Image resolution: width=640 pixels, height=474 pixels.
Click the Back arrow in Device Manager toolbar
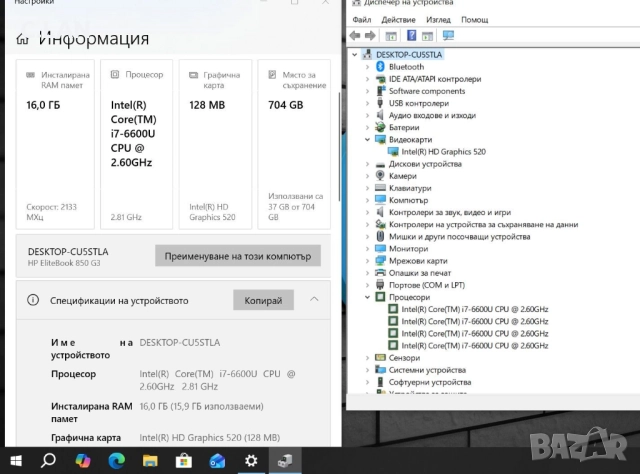355,36
